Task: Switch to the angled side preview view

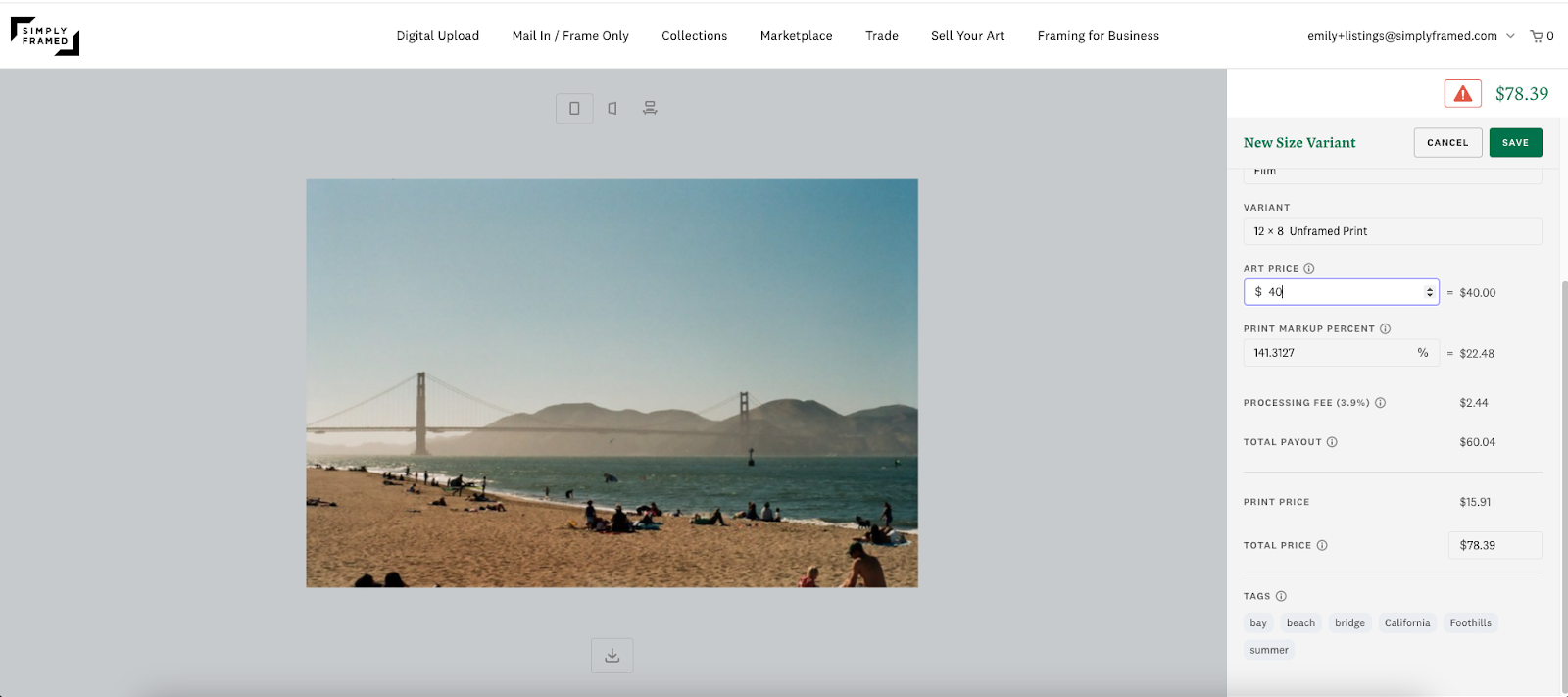Action: point(612,108)
